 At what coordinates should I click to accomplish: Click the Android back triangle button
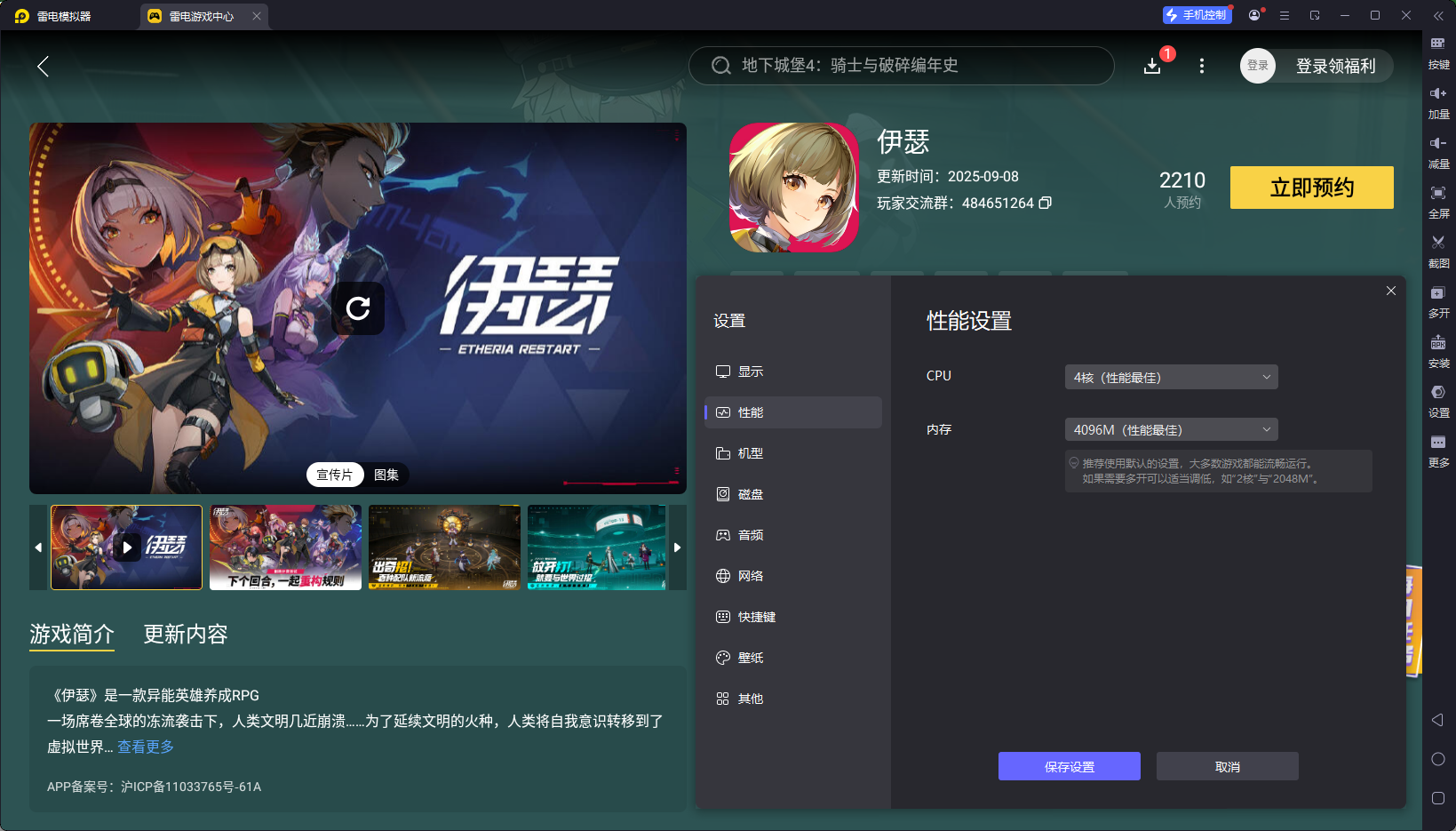(x=1438, y=720)
